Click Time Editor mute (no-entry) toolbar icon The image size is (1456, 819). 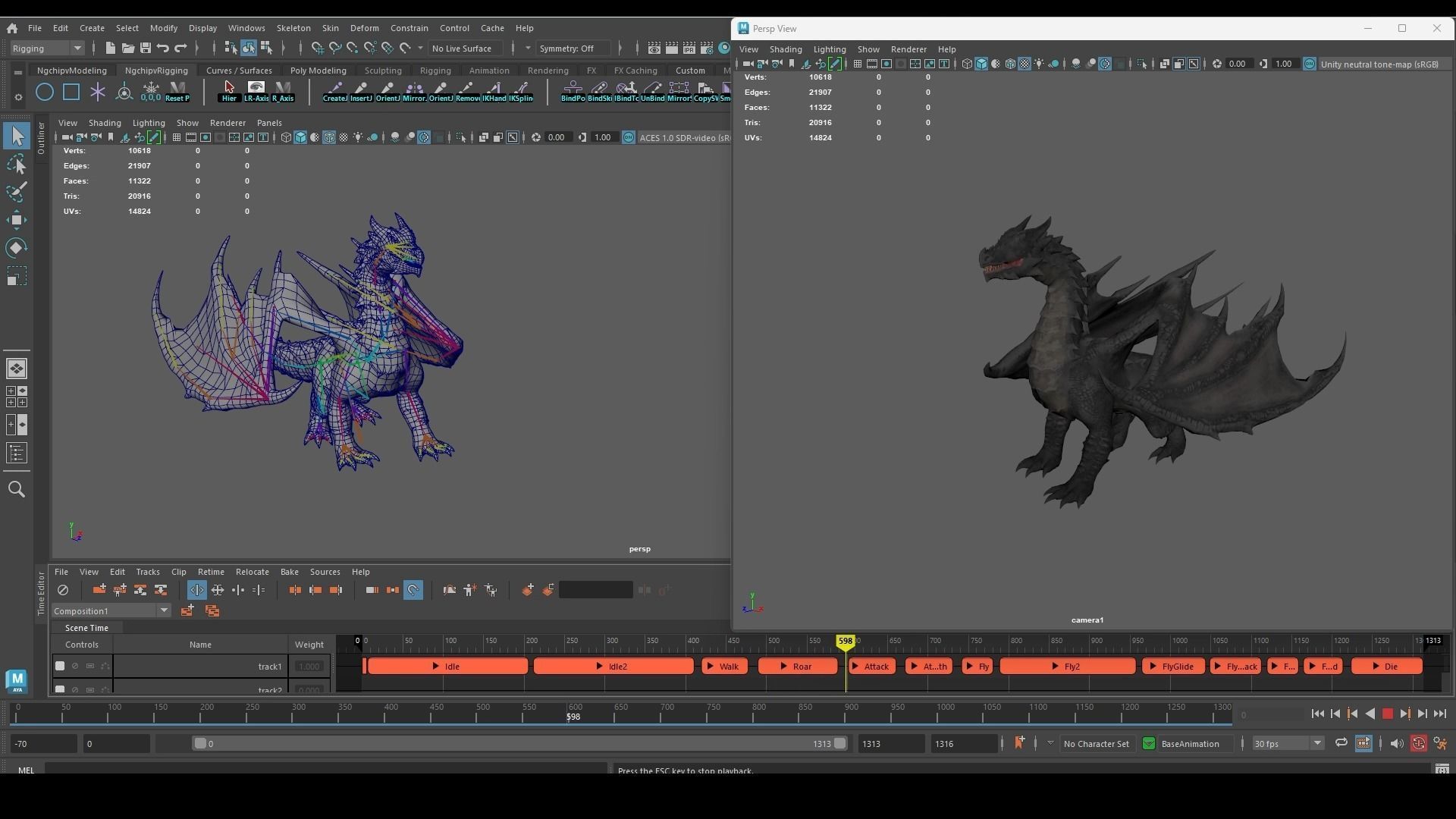63,590
